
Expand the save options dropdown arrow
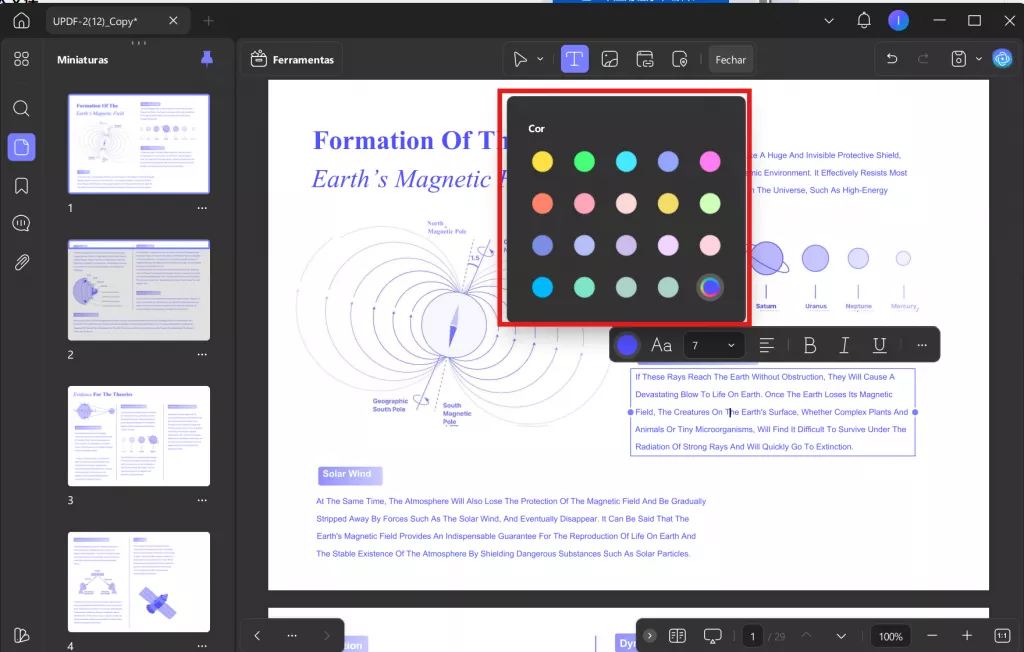978,59
